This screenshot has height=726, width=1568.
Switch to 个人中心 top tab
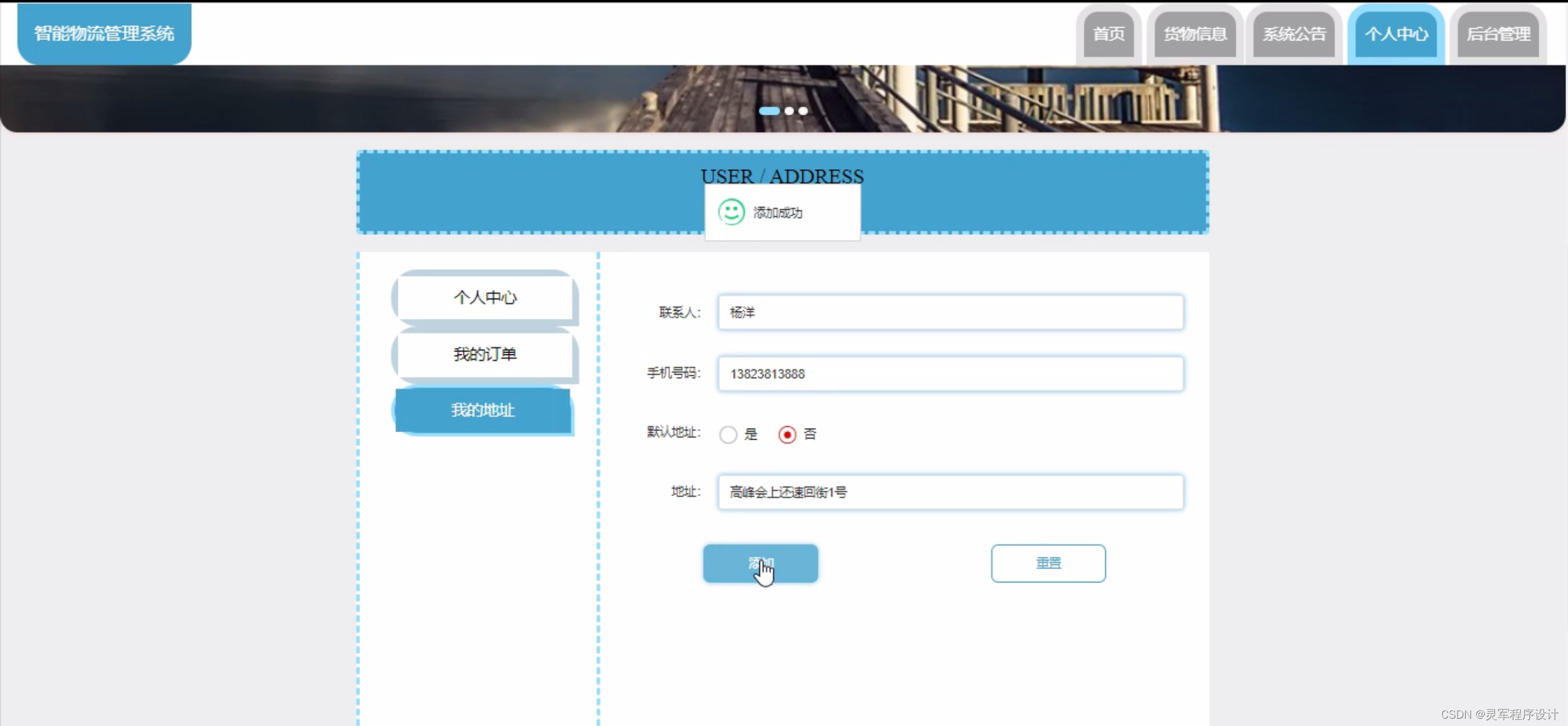1396,34
